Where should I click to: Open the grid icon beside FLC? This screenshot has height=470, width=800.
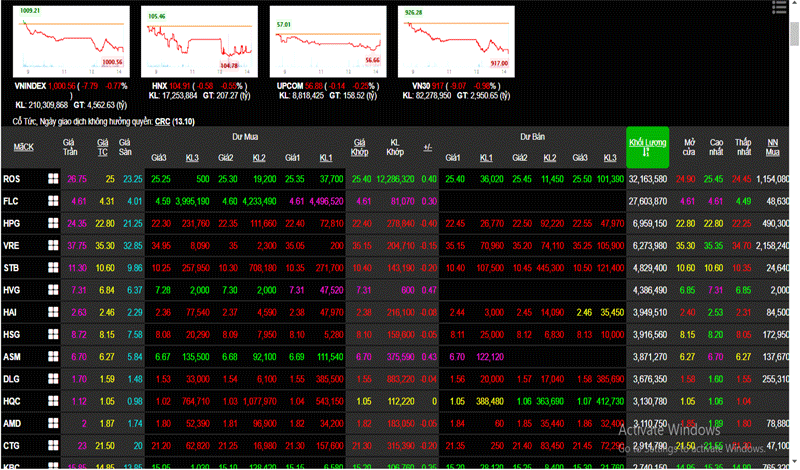click(53, 201)
